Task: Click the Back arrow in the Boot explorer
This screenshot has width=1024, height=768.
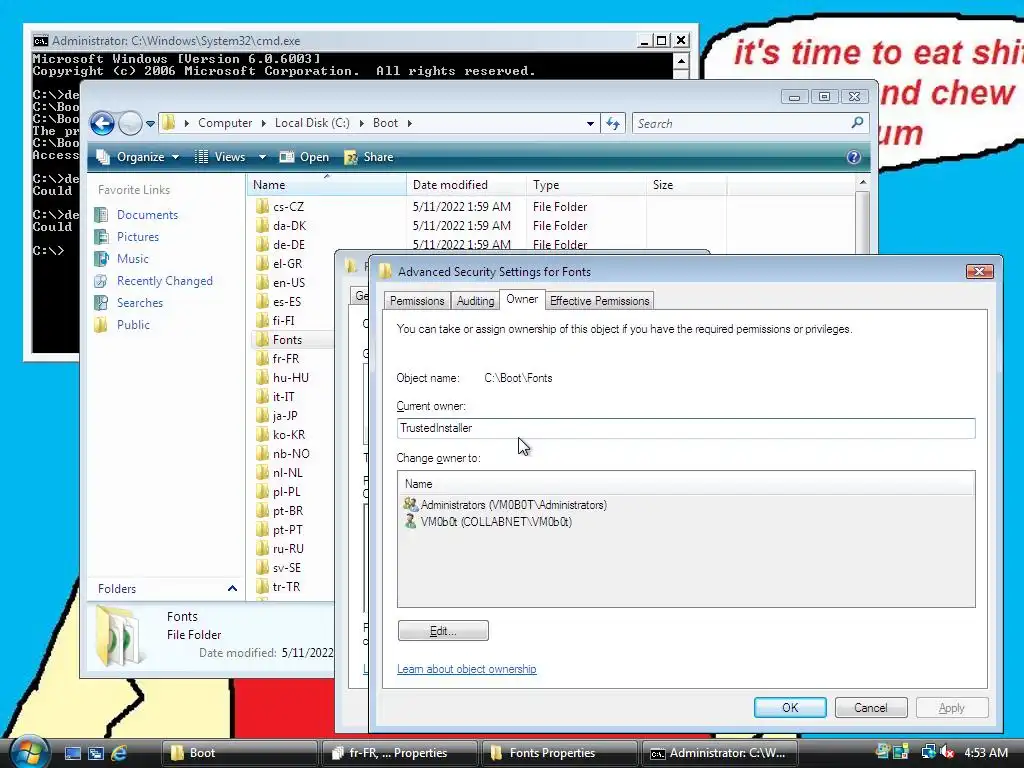Action: click(x=102, y=123)
